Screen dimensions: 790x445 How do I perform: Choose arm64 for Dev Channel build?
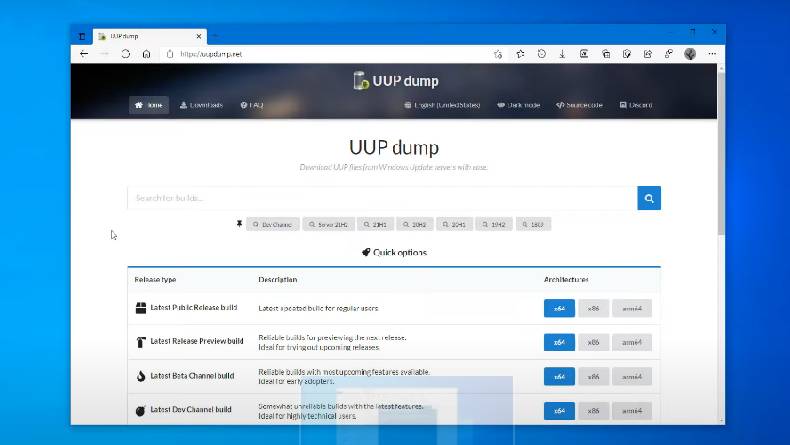tap(632, 411)
